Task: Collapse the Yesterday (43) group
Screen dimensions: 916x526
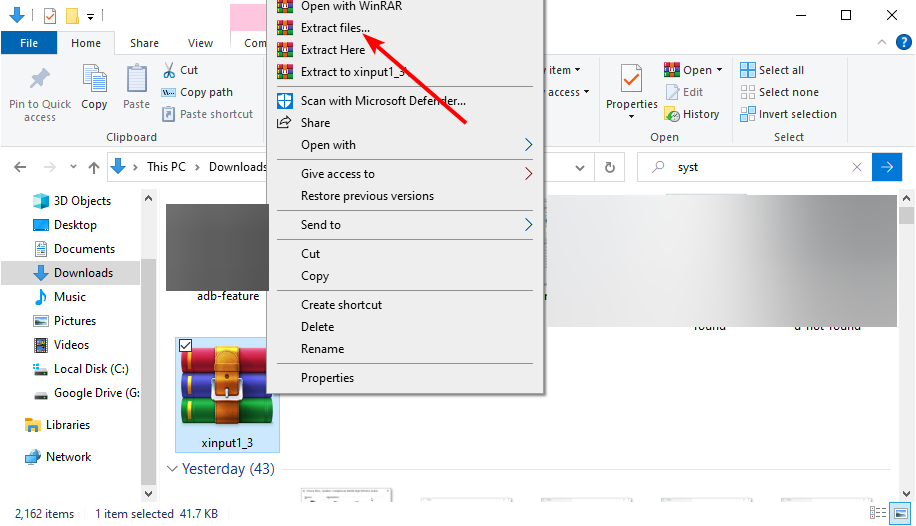Action: [x=172, y=469]
